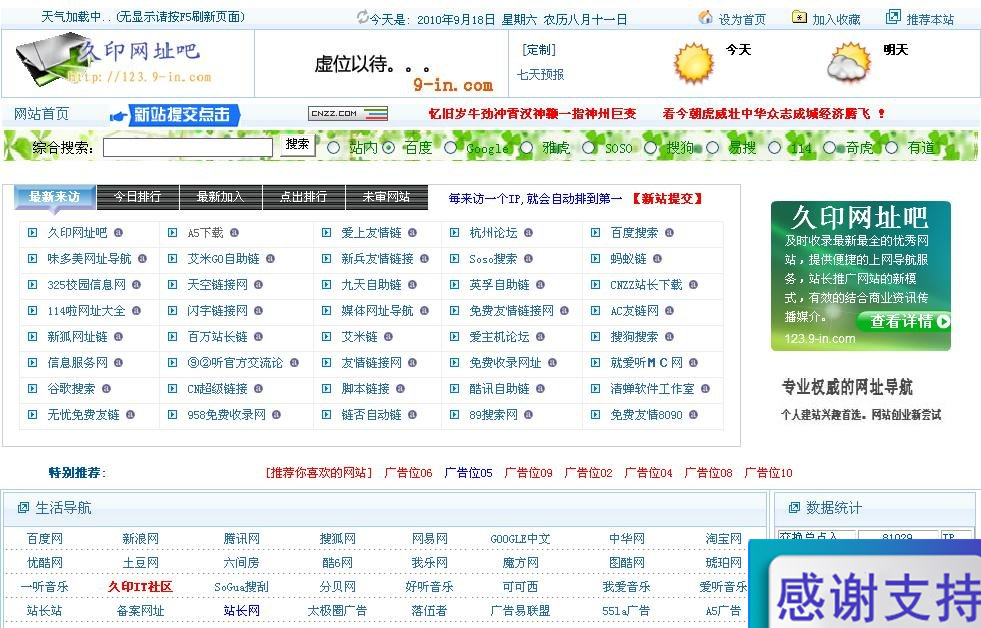The width and height of the screenshot is (981, 628).
Task: Click the arrow icon beside 无忧免费友链
Action: pos(33,414)
